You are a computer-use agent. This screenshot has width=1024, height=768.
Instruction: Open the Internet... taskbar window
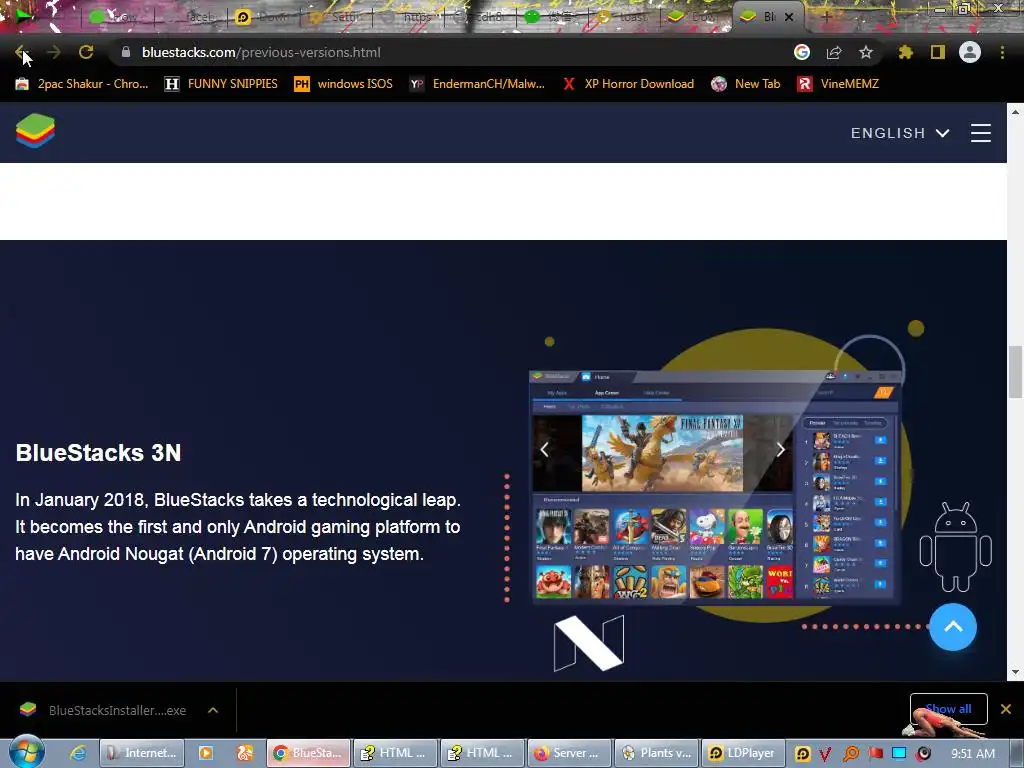pos(142,753)
